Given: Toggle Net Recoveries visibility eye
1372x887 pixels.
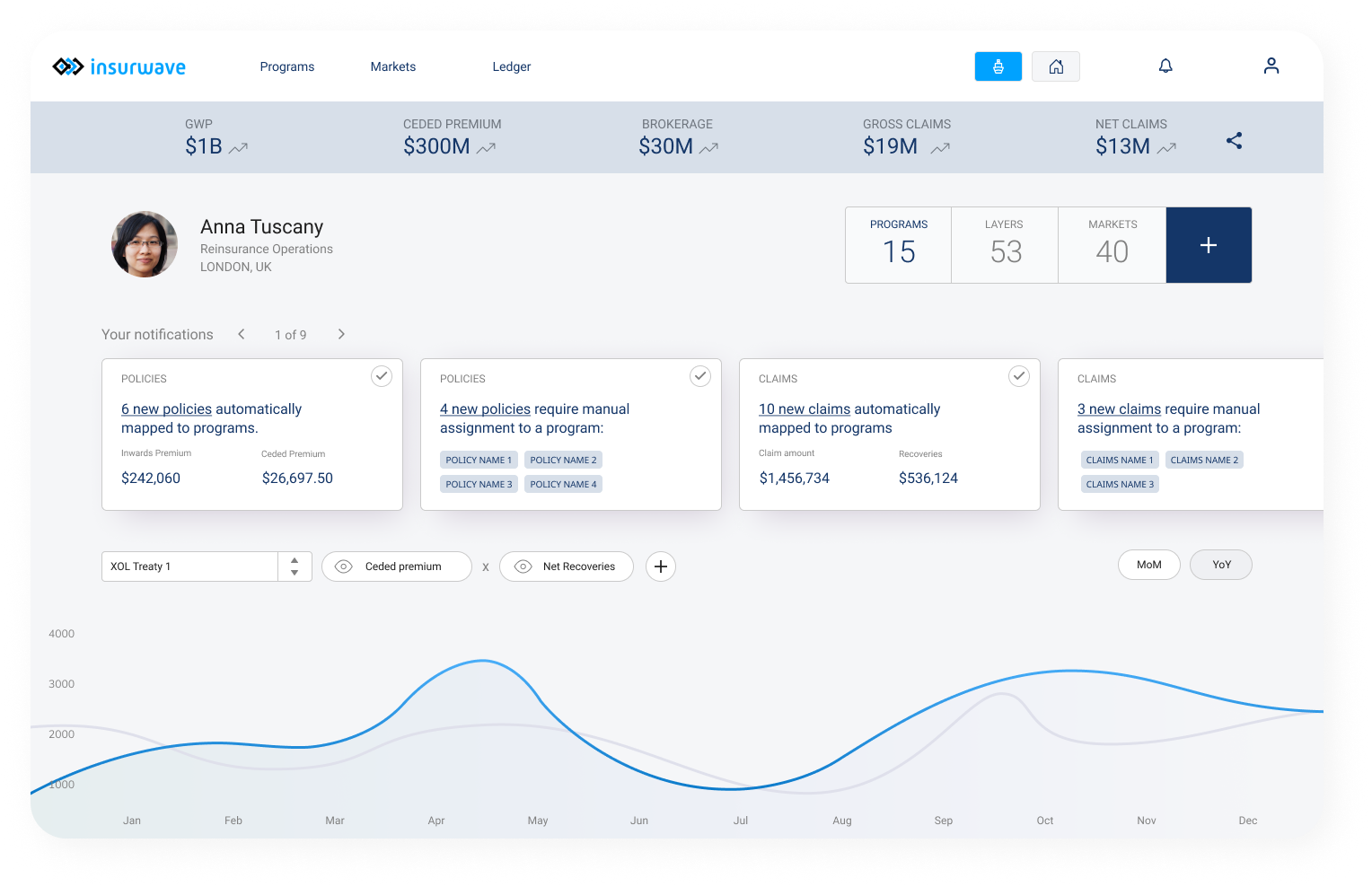Looking at the screenshot, I should (x=523, y=566).
